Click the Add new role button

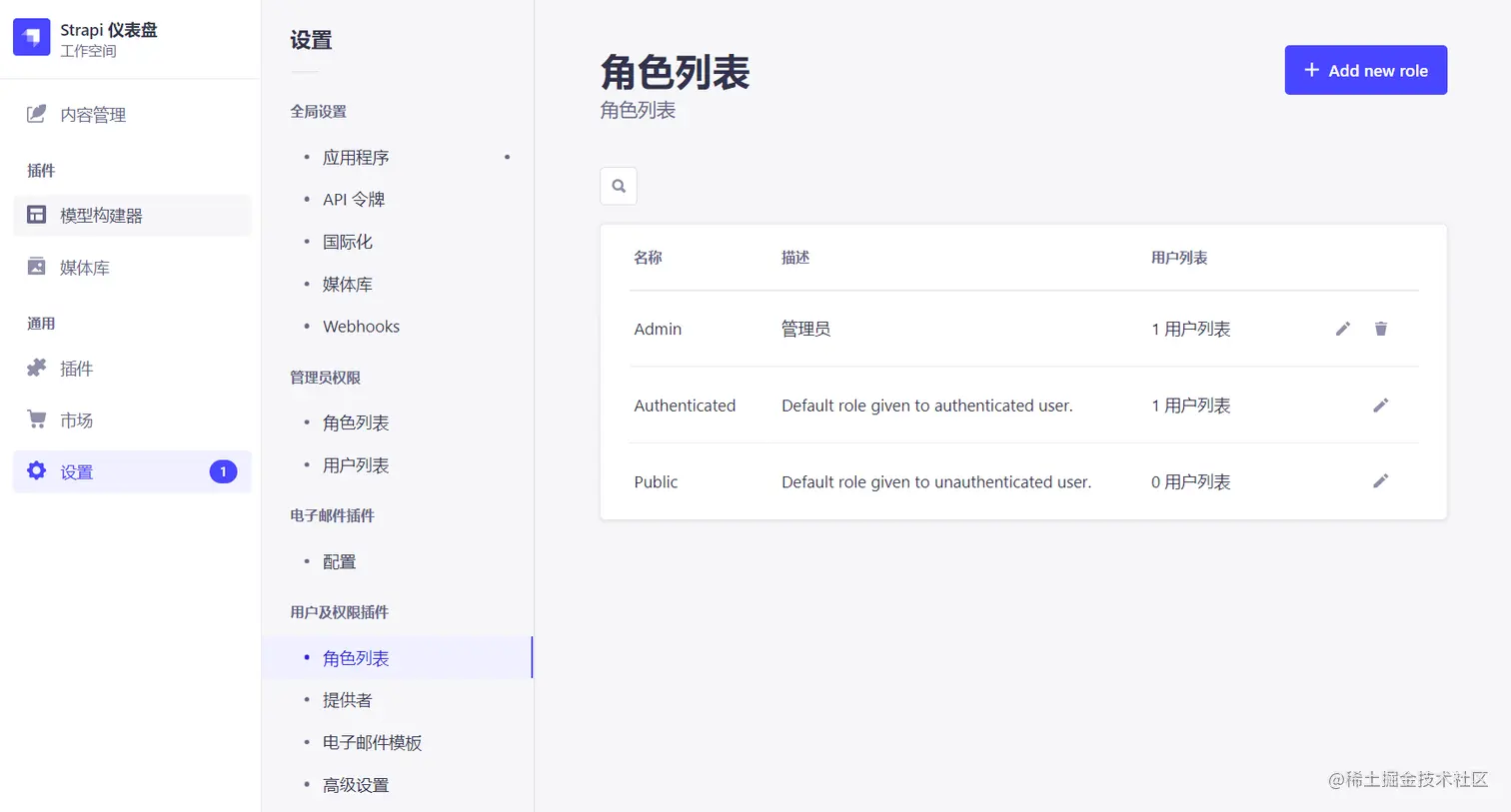(x=1365, y=70)
